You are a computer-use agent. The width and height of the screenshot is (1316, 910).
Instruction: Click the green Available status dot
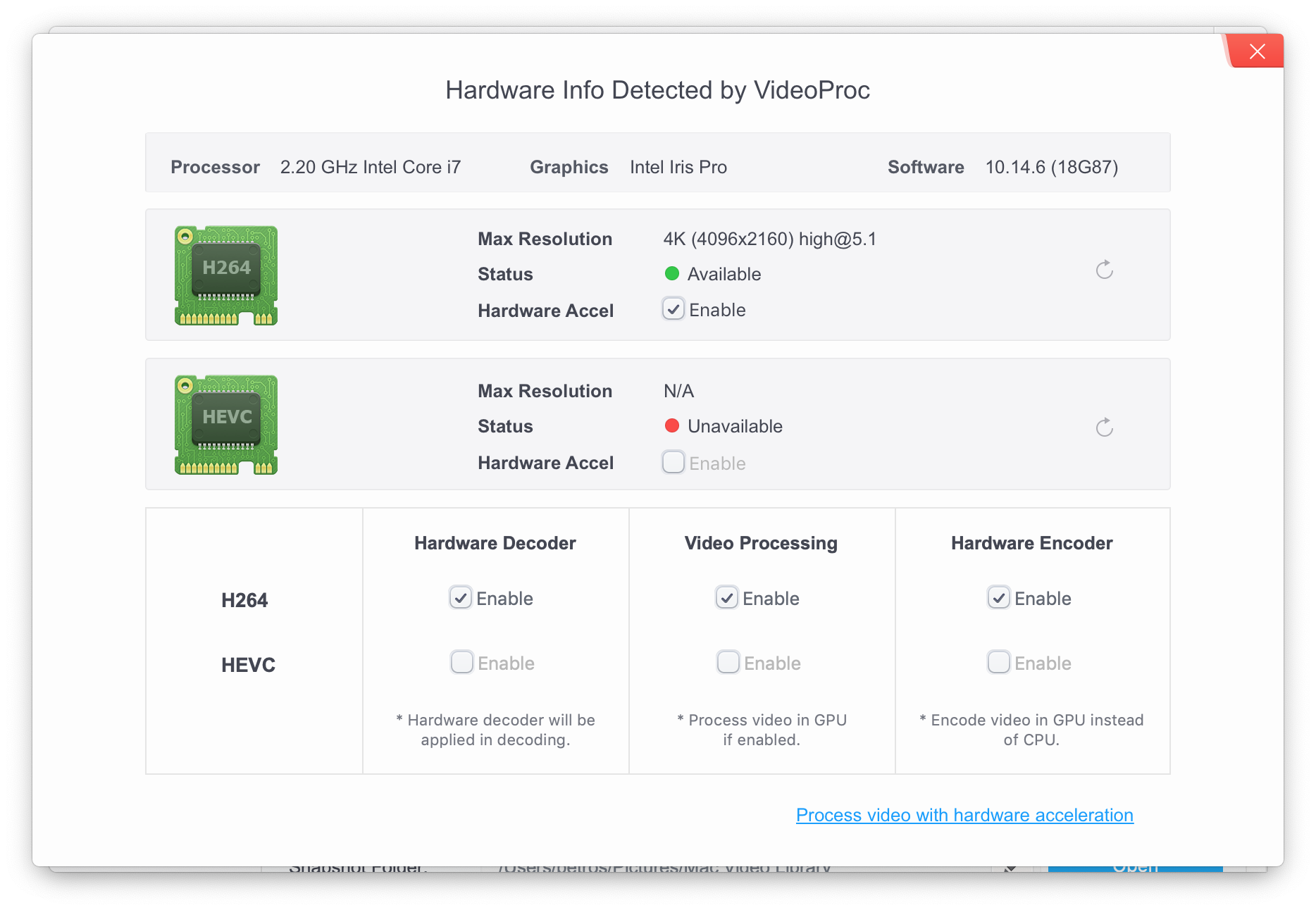click(x=672, y=273)
